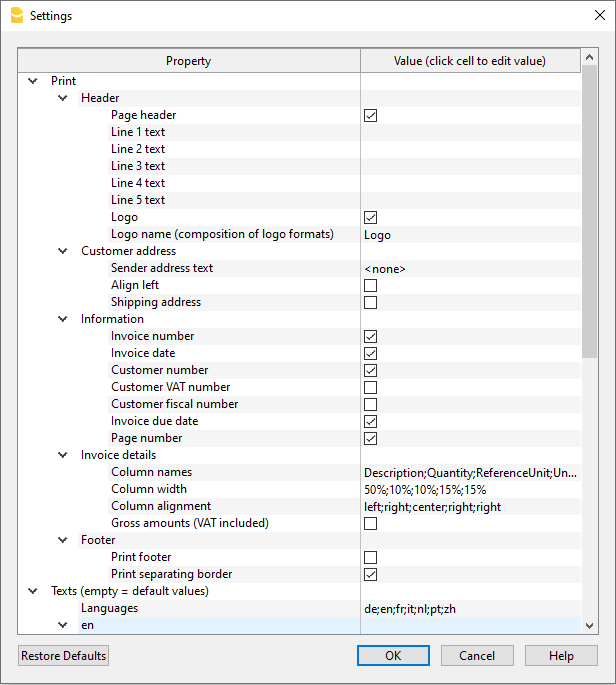616x685 pixels.
Task: Edit the Column width value cell
Action: (x=470, y=489)
